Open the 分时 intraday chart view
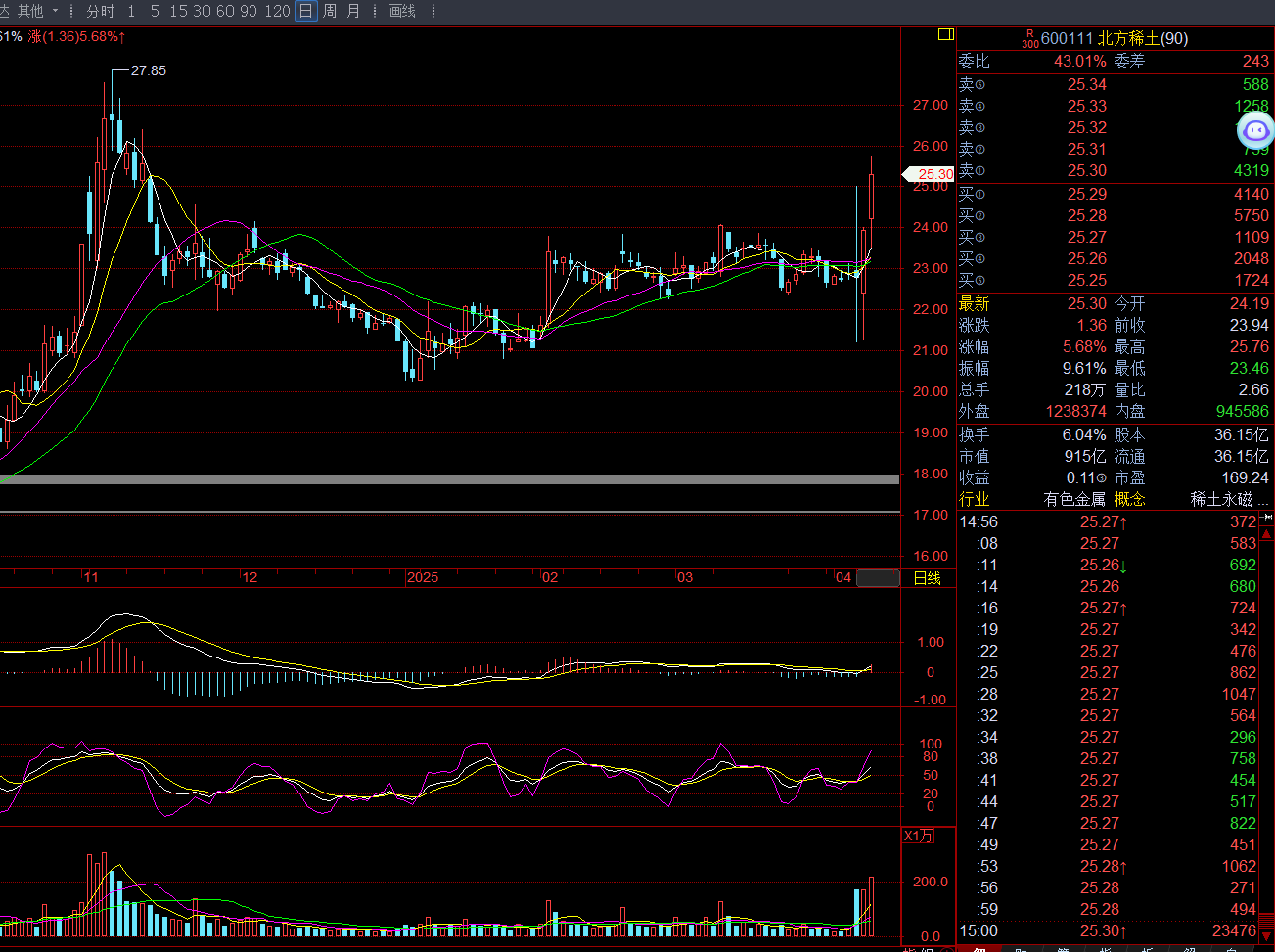Image resolution: width=1275 pixels, height=952 pixels. (x=100, y=11)
